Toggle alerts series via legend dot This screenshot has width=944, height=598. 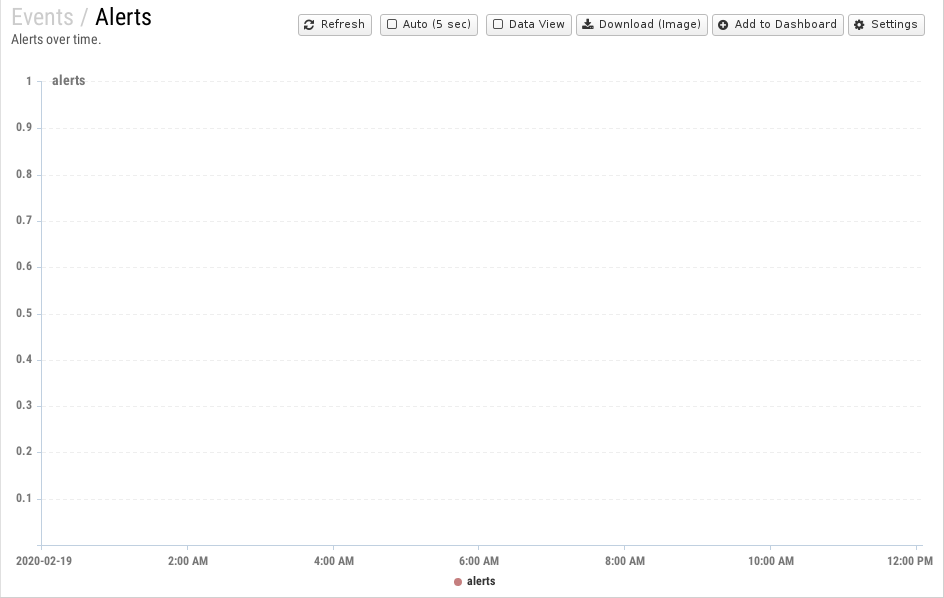tap(458, 582)
